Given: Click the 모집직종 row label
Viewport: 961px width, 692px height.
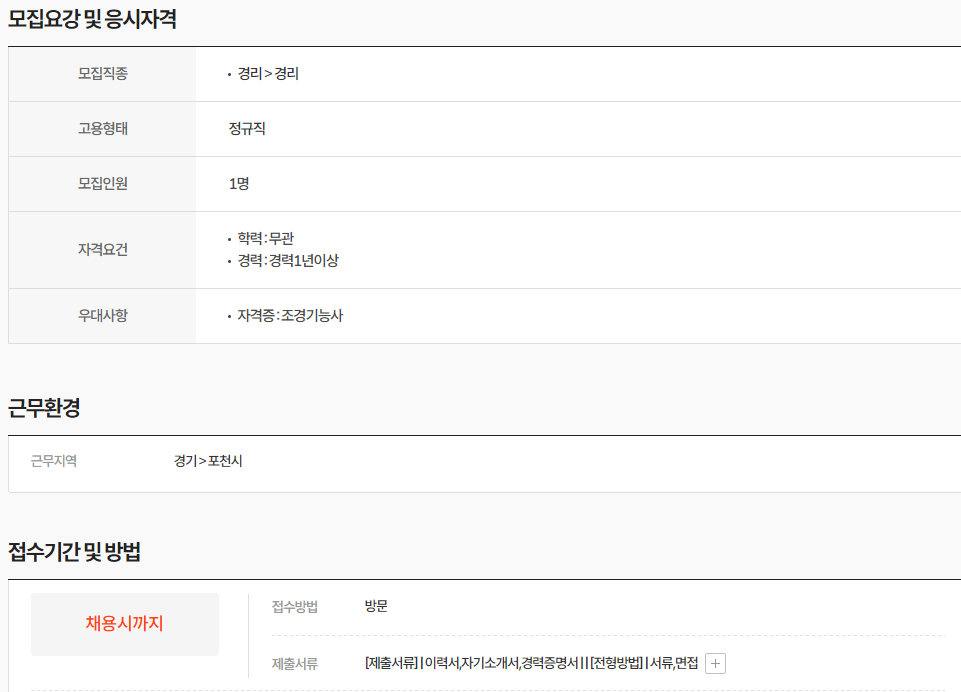Looking at the screenshot, I should 103,74.
